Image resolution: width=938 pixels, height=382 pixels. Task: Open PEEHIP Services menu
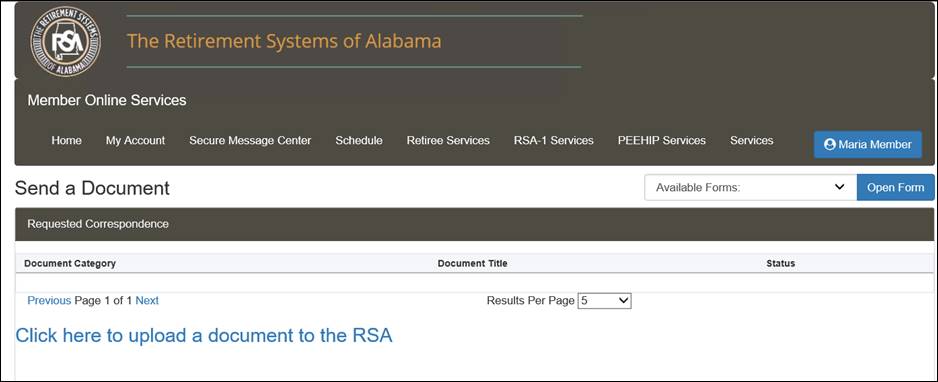[662, 140]
